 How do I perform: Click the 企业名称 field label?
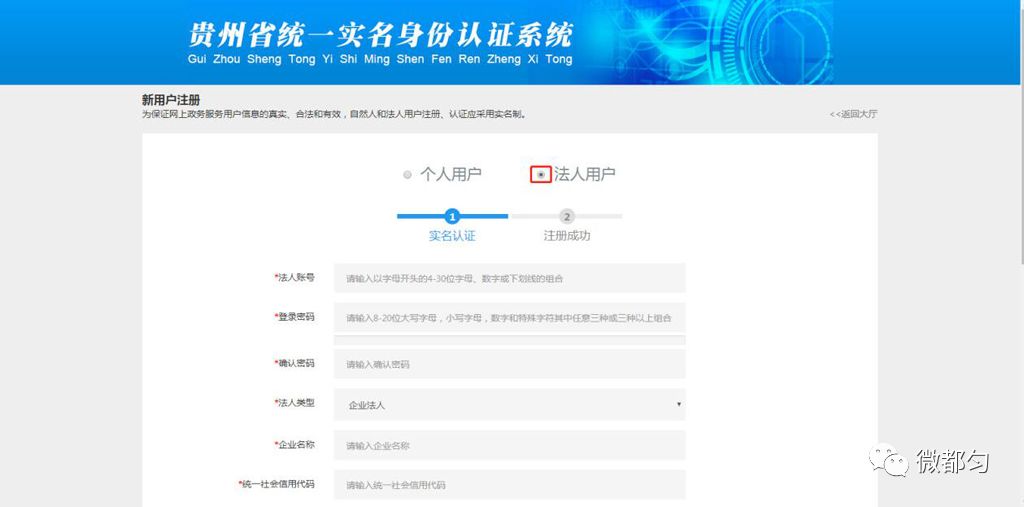[x=295, y=444]
